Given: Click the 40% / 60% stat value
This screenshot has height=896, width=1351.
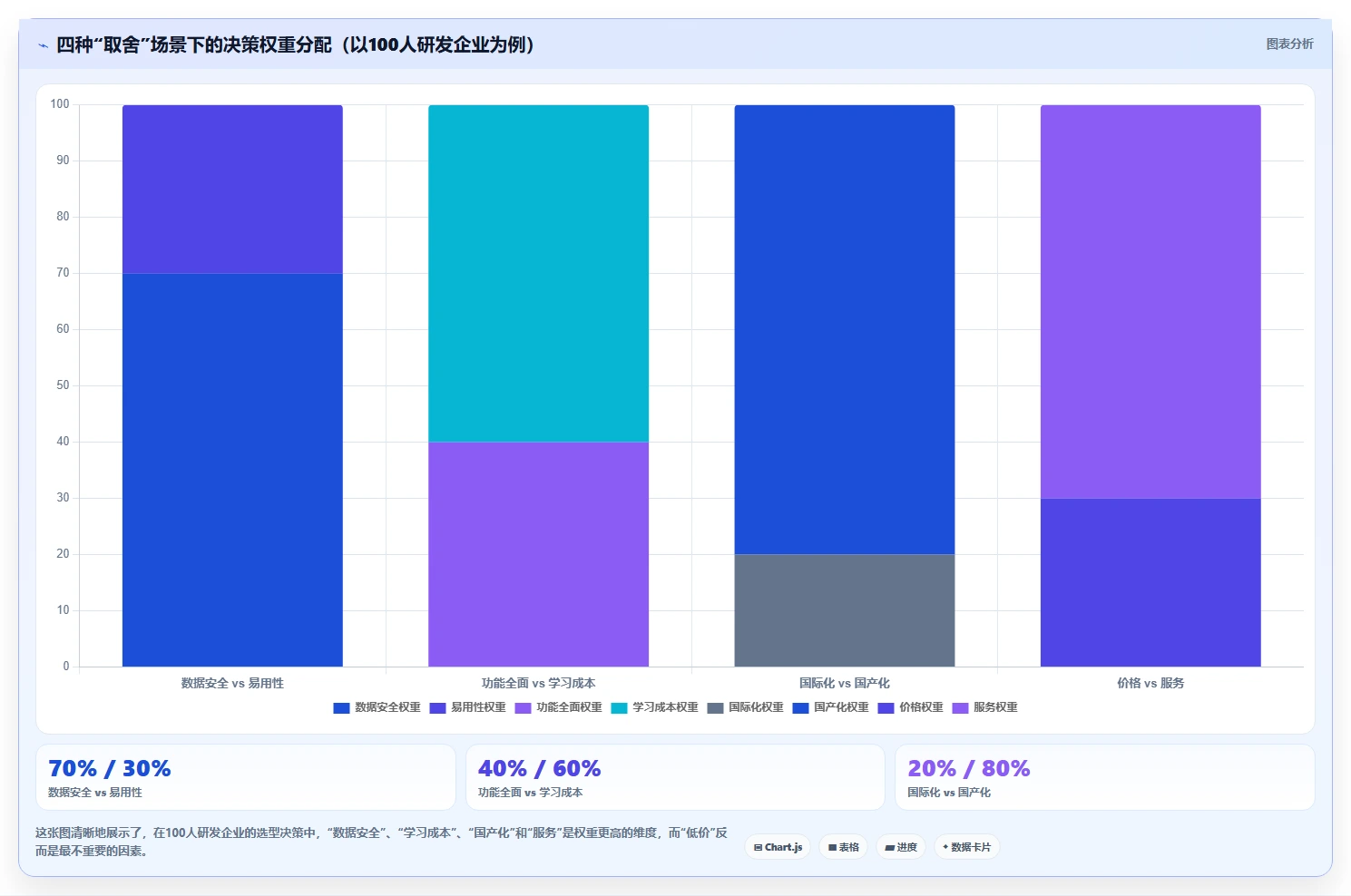Looking at the screenshot, I should [539, 768].
